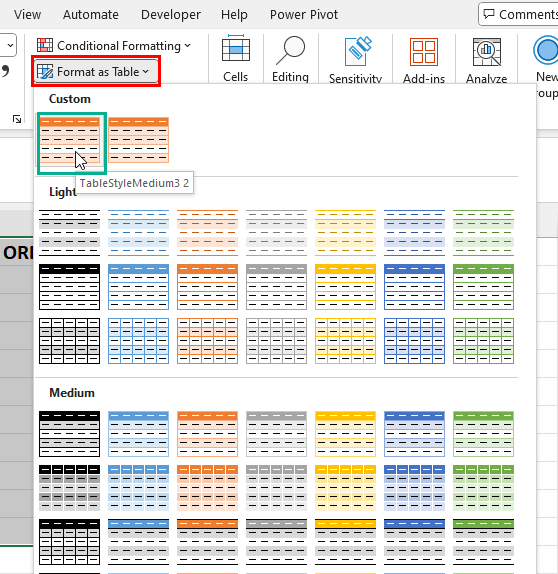Switch to the Power Pivot tab
The width and height of the screenshot is (558, 574).
pos(304,15)
